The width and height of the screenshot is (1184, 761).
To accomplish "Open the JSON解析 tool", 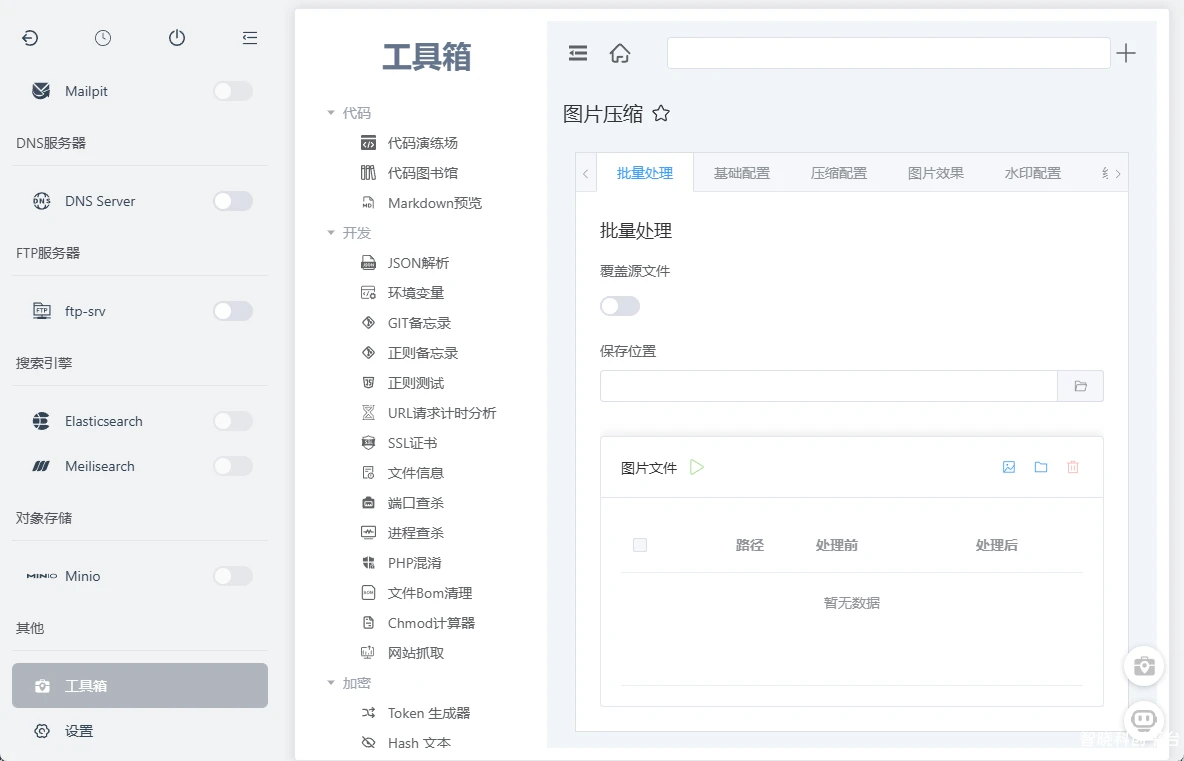I will tap(418, 263).
